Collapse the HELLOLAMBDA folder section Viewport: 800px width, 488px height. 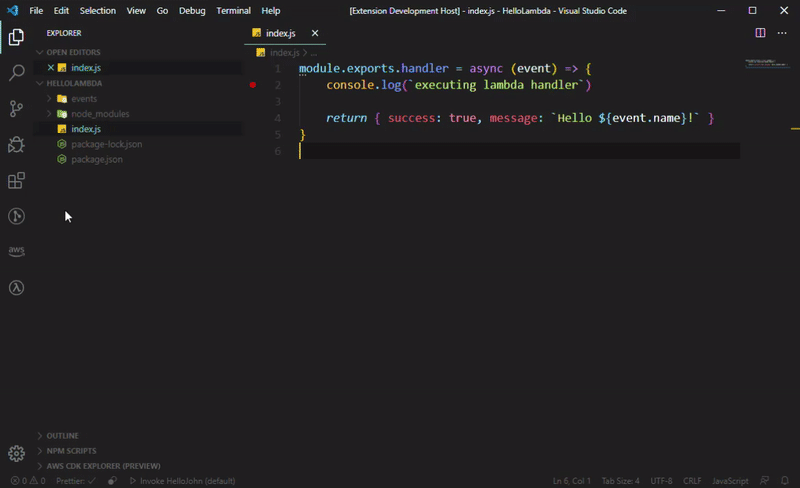[40, 83]
